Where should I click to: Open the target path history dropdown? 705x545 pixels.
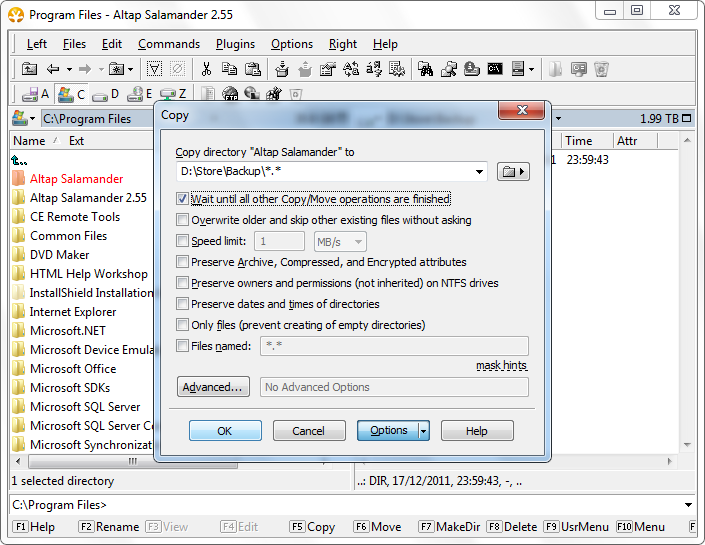click(479, 172)
